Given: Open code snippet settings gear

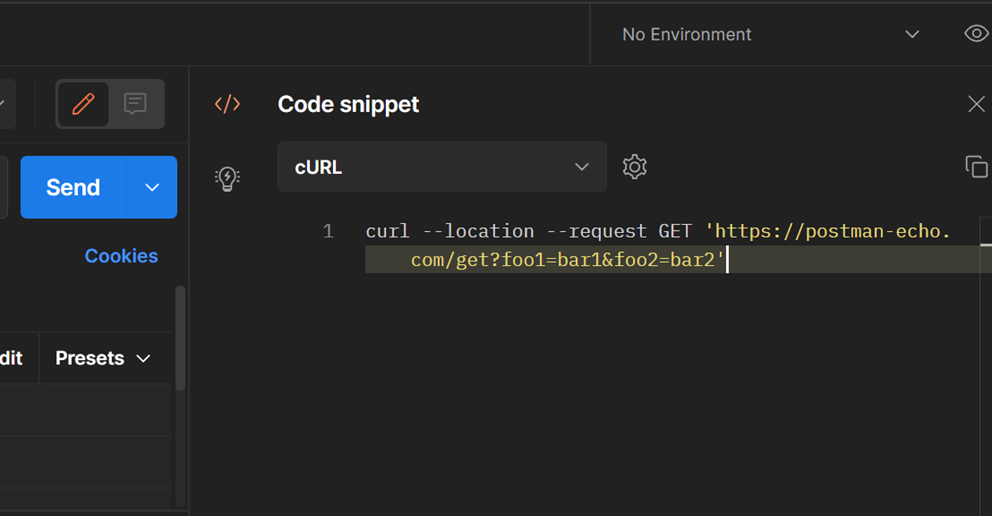Looking at the screenshot, I should (x=635, y=167).
